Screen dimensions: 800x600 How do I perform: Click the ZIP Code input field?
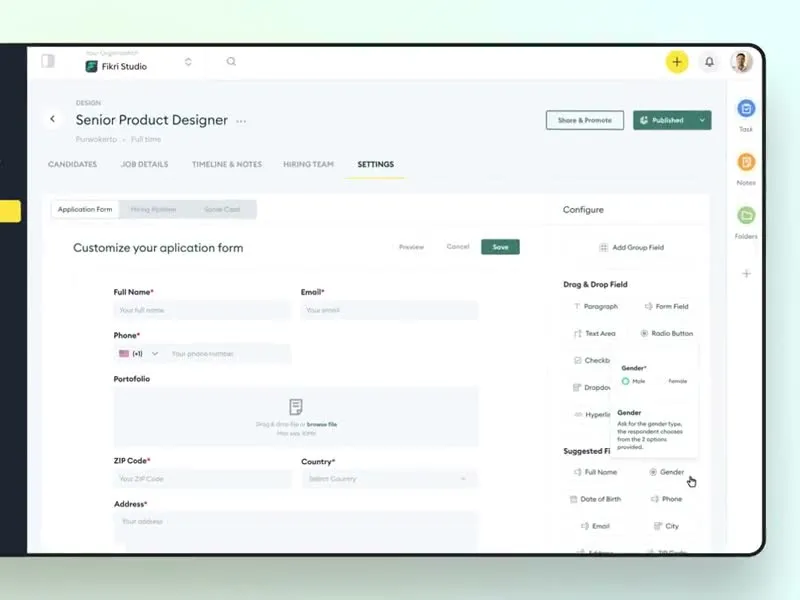coord(202,479)
